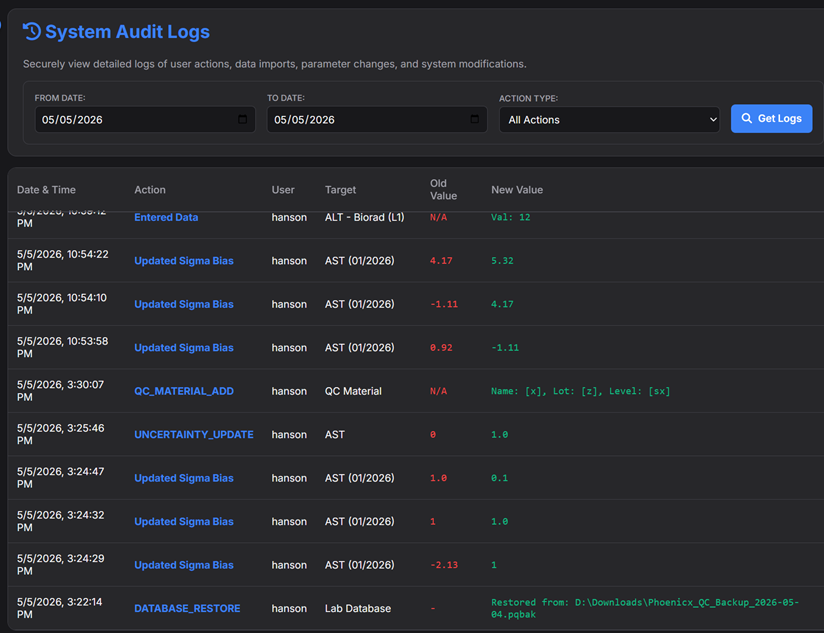Image resolution: width=824 pixels, height=633 pixels.
Task: Select Updated Sigma Bias at 3:24:32 PM
Action: coord(183,522)
